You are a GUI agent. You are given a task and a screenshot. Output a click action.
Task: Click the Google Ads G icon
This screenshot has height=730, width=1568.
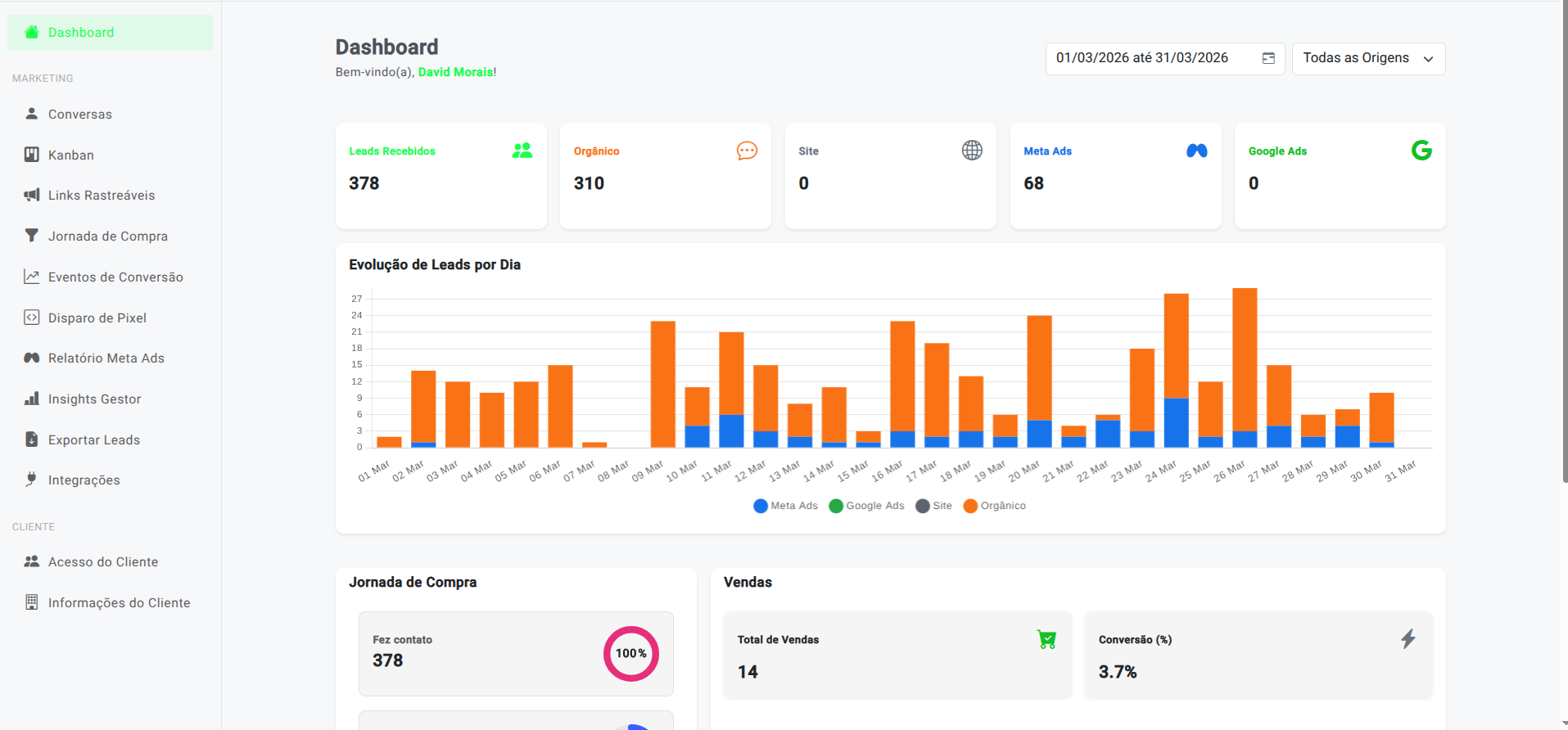pyautogui.click(x=1421, y=150)
